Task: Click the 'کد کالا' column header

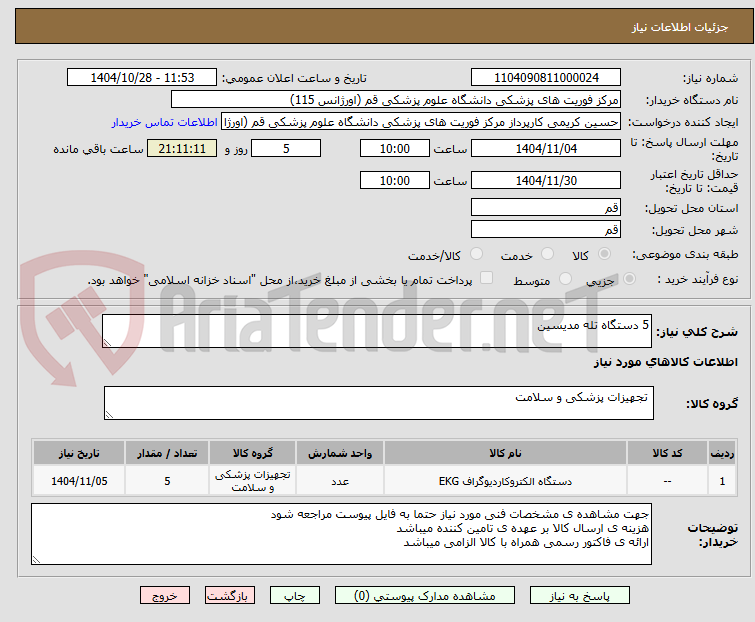Action: point(667,453)
